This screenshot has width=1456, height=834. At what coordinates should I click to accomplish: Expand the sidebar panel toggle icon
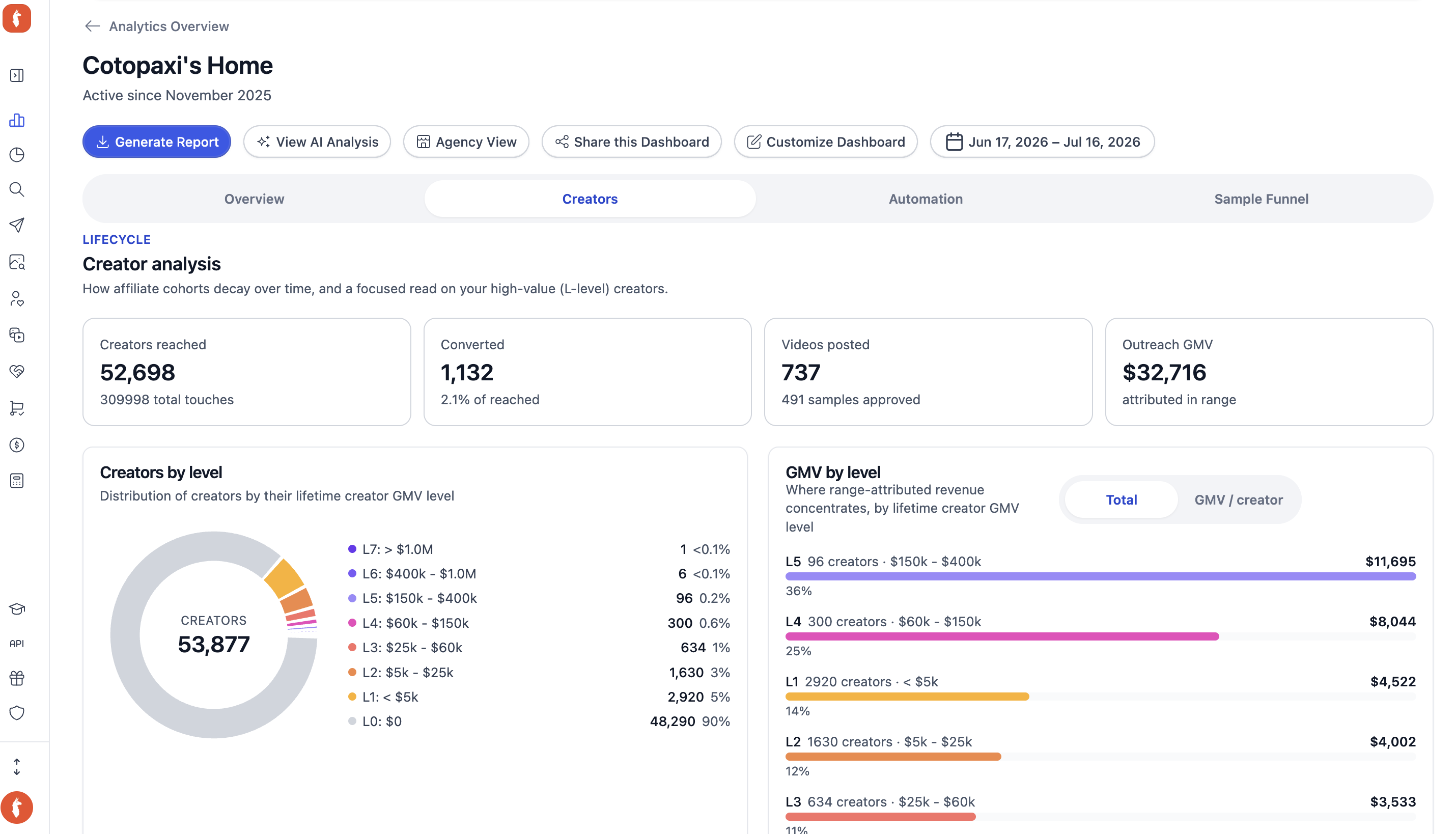[17, 75]
